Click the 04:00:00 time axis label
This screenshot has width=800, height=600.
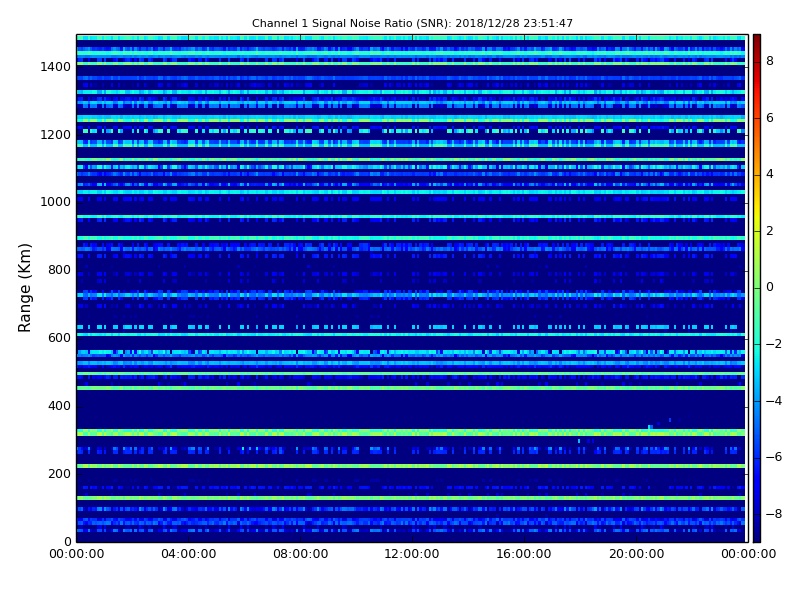(x=188, y=554)
